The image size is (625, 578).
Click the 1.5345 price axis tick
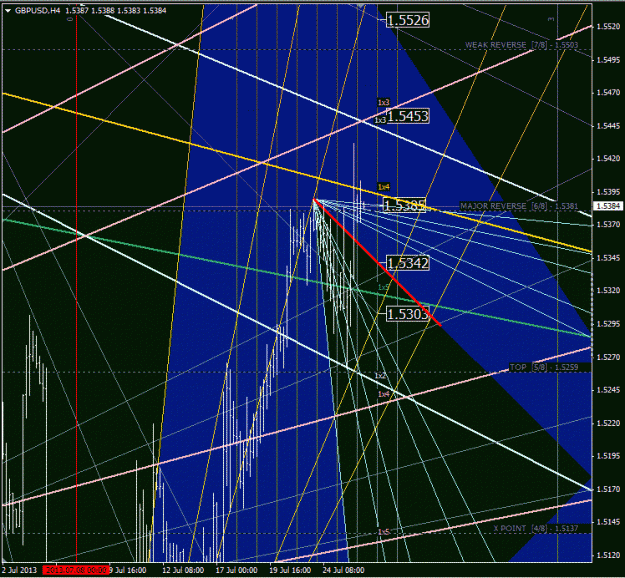[x=608, y=258]
